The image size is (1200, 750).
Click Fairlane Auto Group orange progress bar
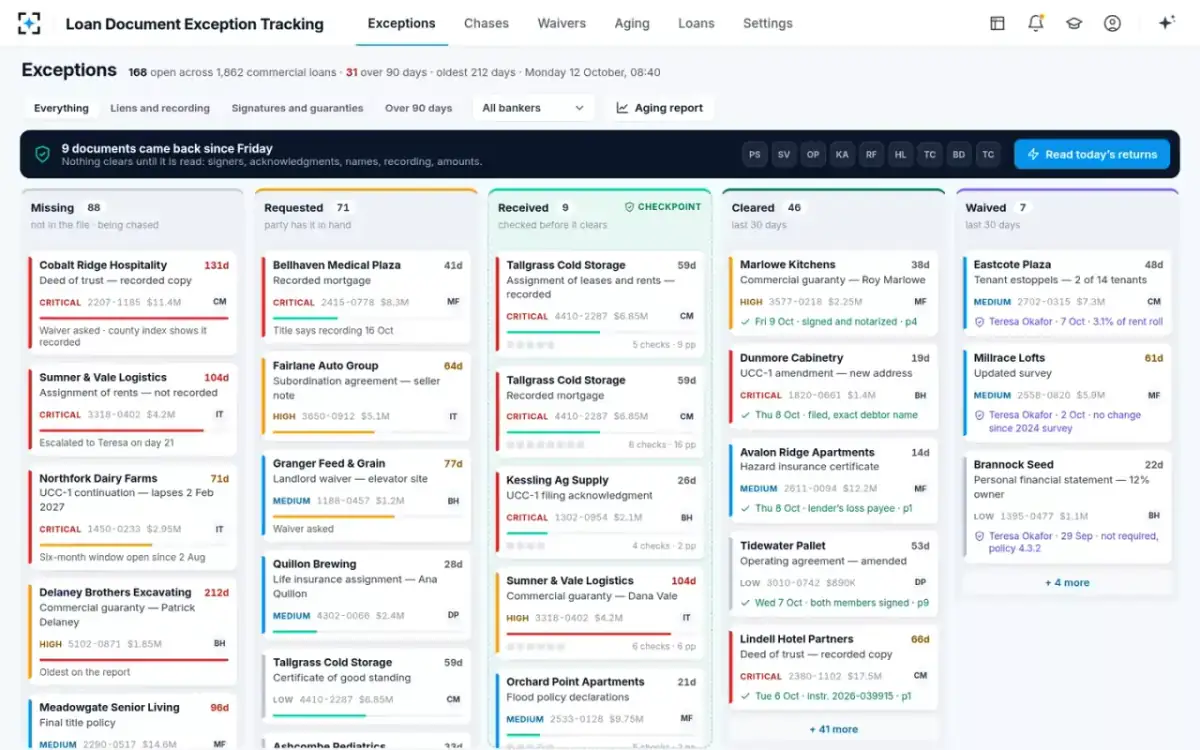point(324,432)
